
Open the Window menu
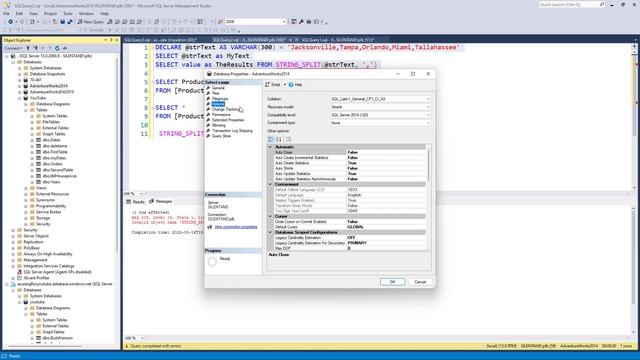(x=86, y=13)
